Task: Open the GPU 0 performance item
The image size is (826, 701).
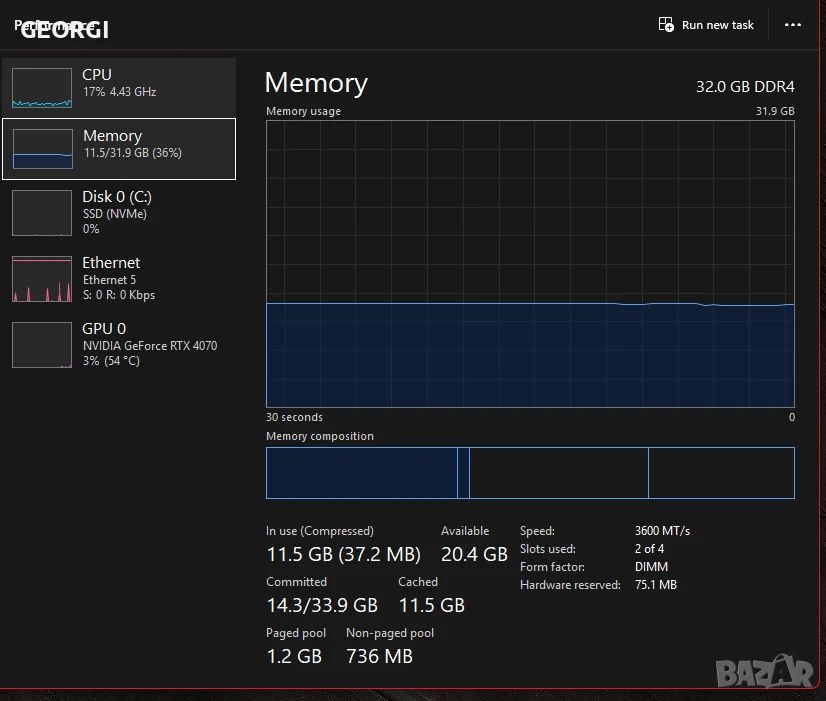Action: (x=119, y=344)
